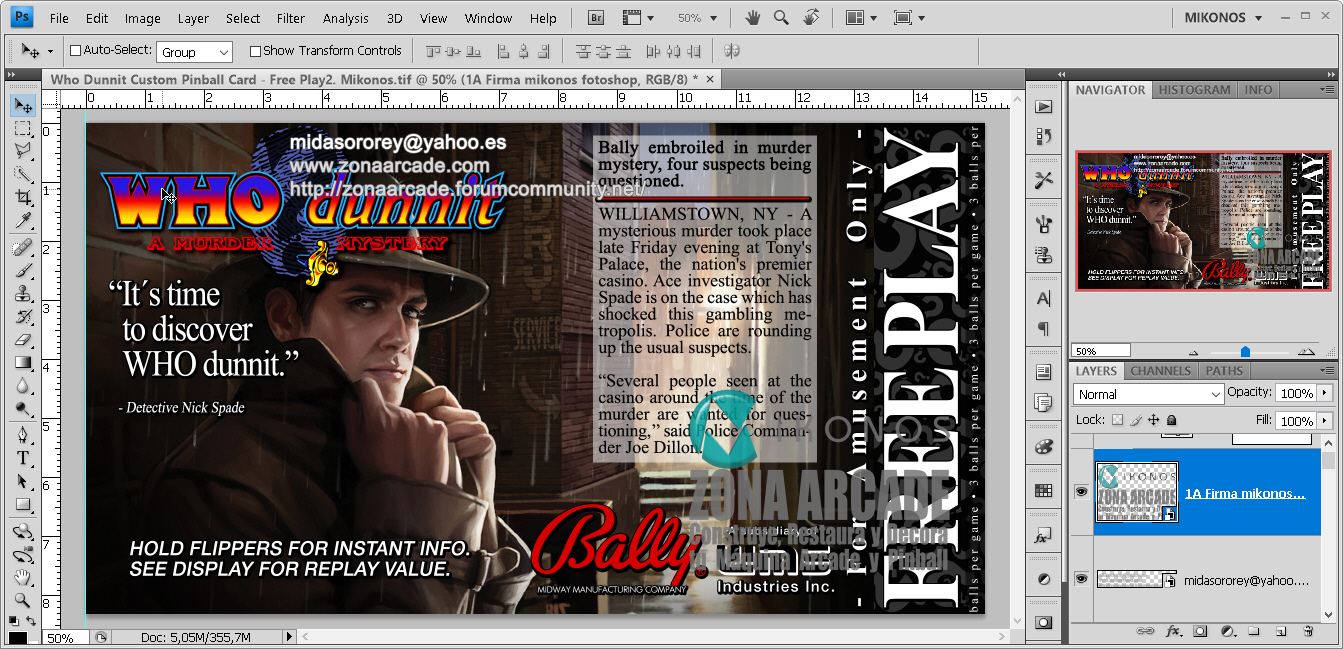The height and width of the screenshot is (649, 1343).
Task: Open the Character panel icon
Action: [x=1044, y=298]
